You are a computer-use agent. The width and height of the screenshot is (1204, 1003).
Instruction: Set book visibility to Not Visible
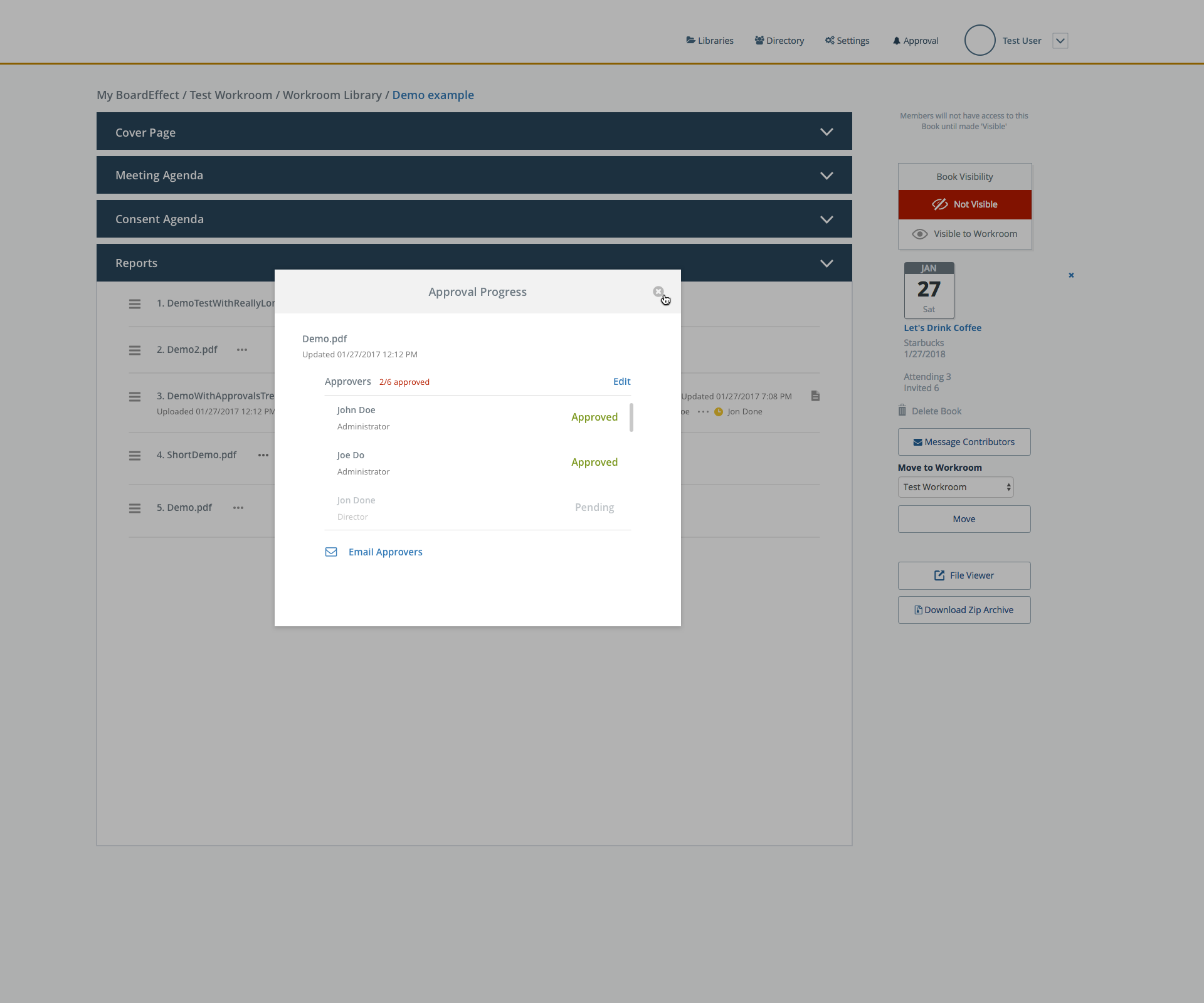pos(964,204)
